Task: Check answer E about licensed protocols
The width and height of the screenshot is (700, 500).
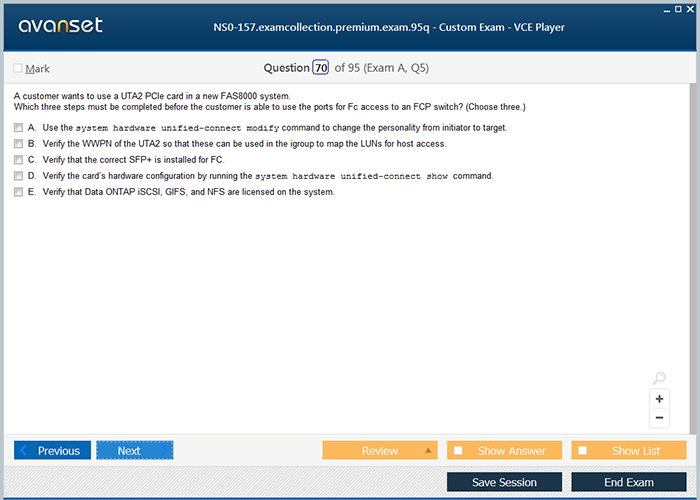Action: pos(18,192)
